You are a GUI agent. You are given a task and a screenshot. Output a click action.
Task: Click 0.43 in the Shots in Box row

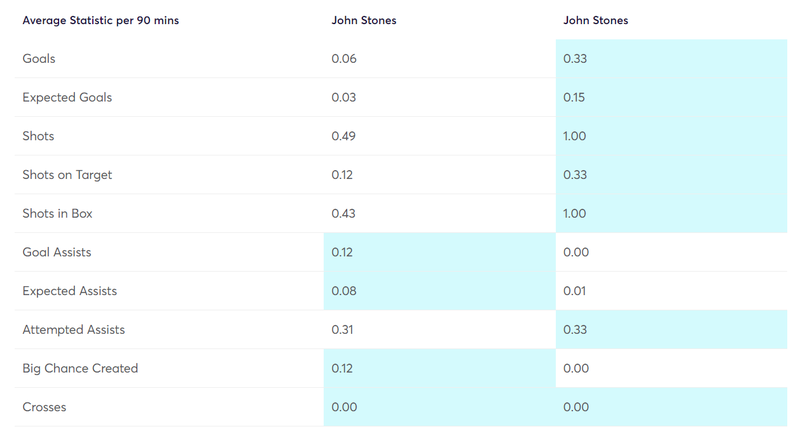pos(343,214)
